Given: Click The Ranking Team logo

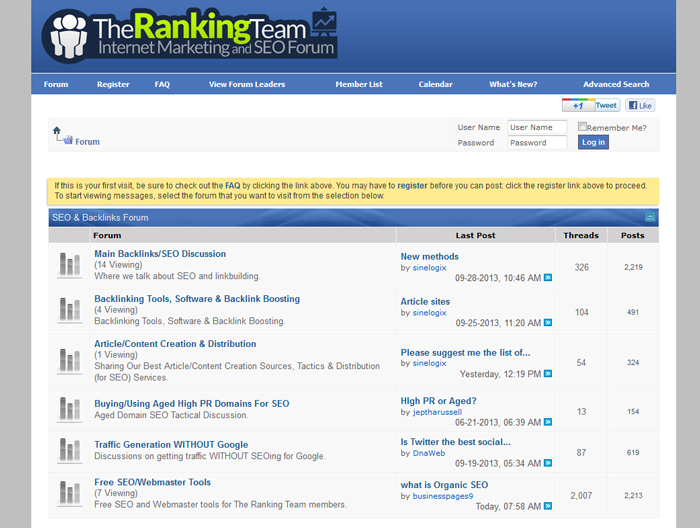Looking at the screenshot, I should point(190,35).
